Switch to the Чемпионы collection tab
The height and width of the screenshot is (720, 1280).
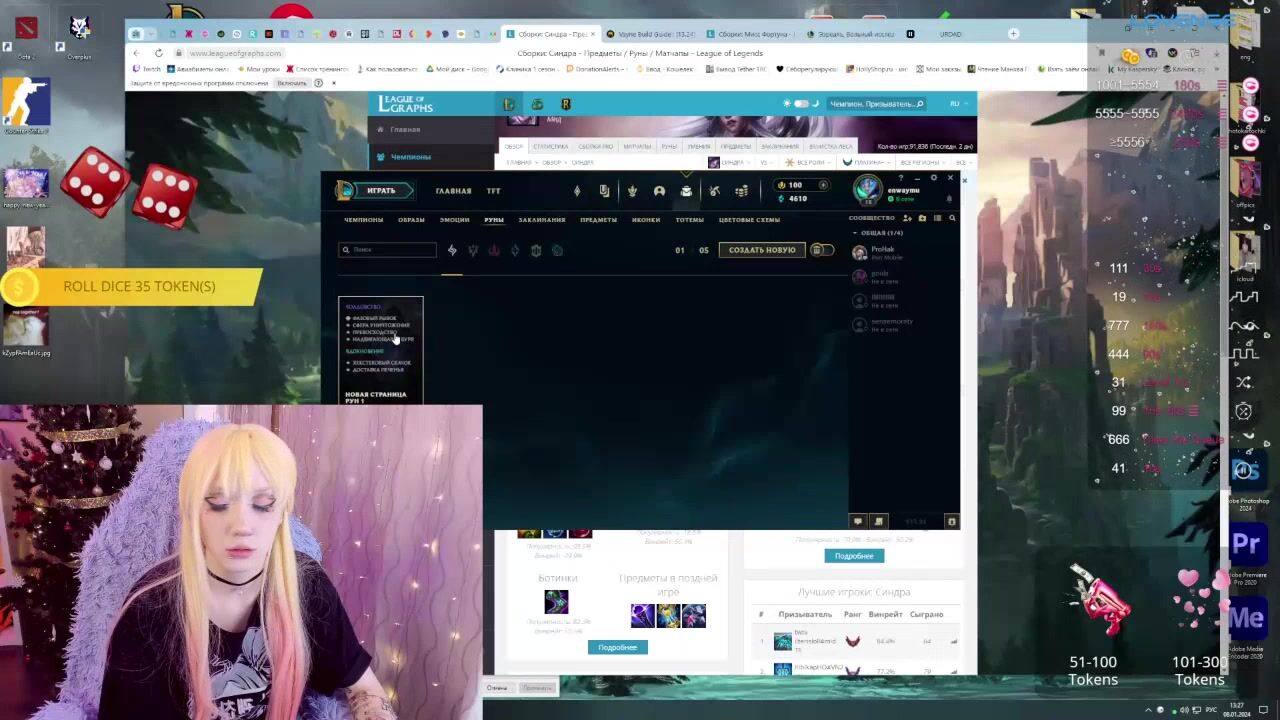pyautogui.click(x=363, y=220)
